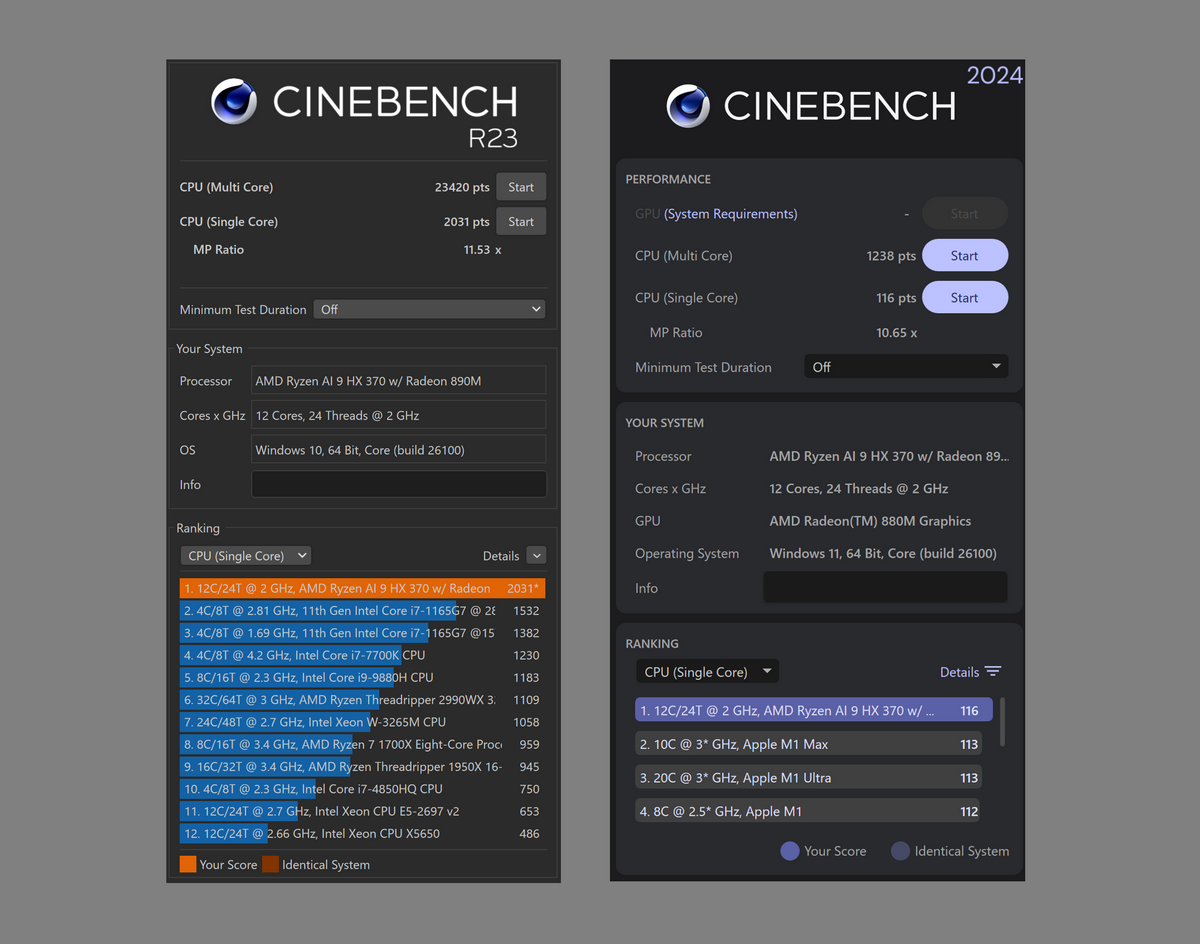
Task: Open GPU System Requirements link
Action: coord(731,214)
